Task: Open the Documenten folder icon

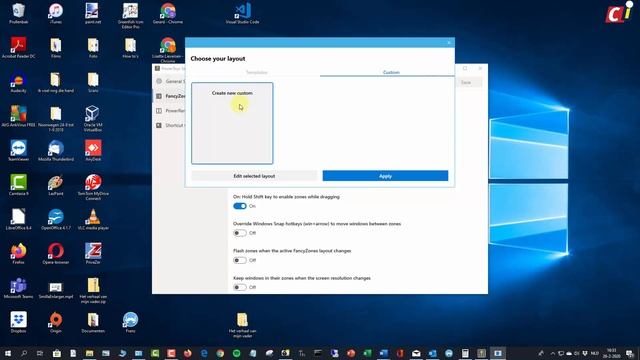Action: (93, 322)
